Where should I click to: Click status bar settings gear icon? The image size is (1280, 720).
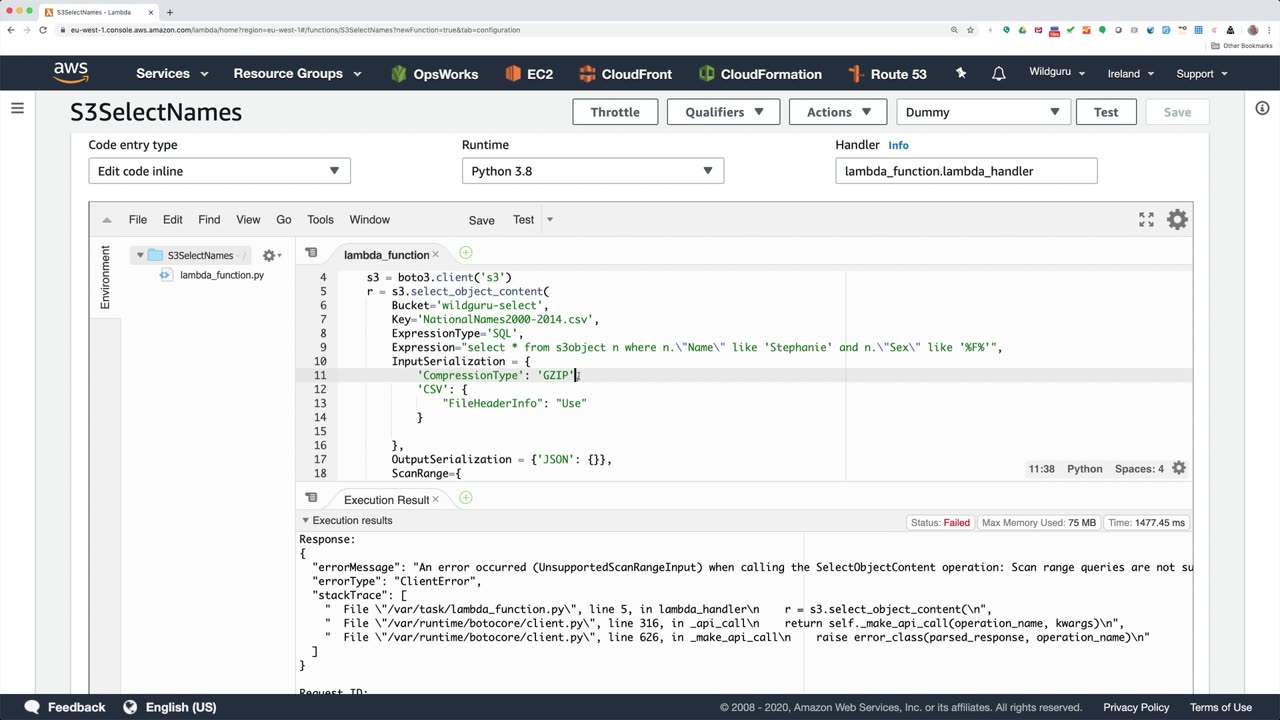[1179, 468]
